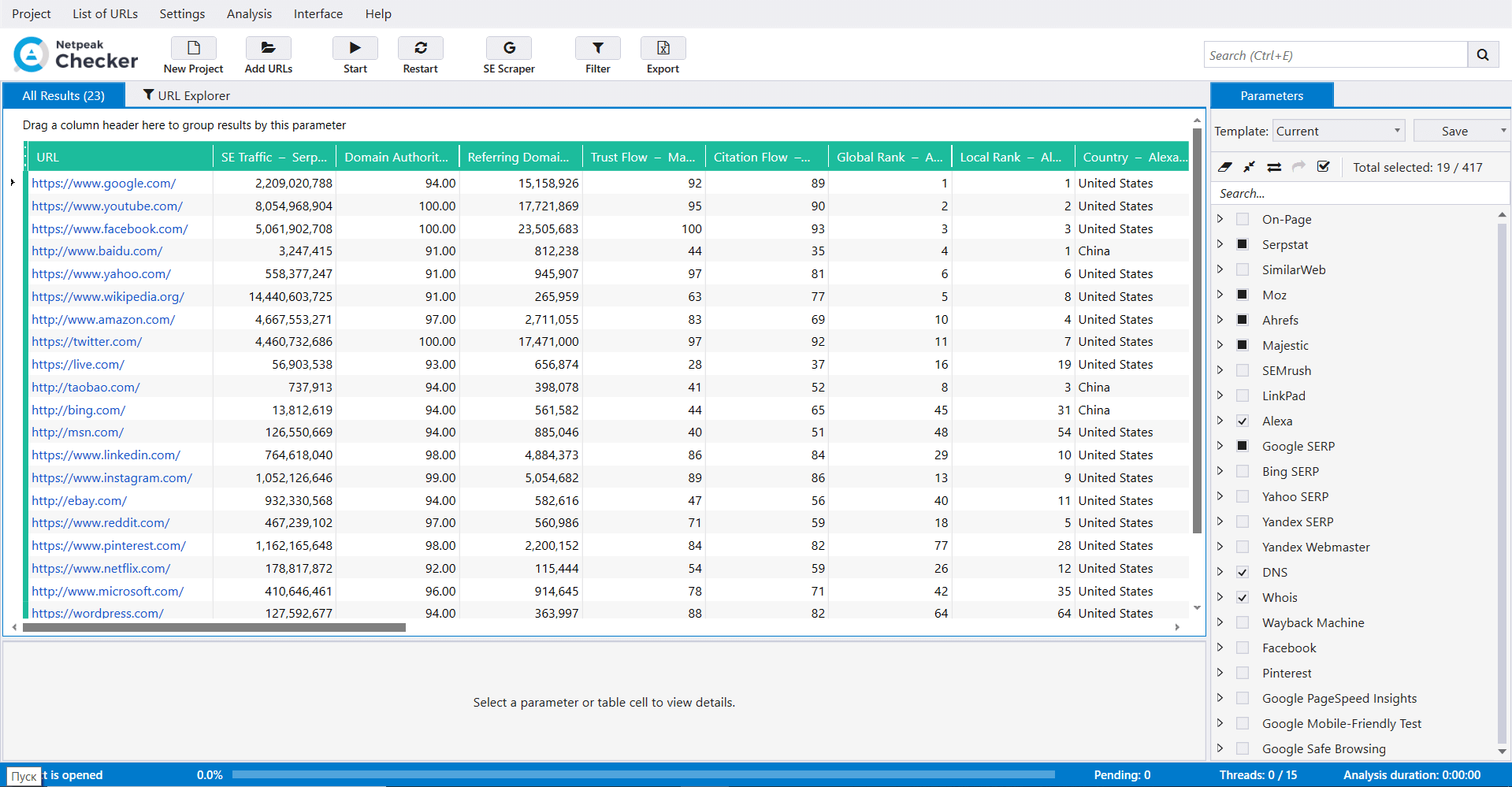The width and height of the screenshot is (1512, 787).
Task: Toggle the On-Page checkbox
Action: pyautogui.click(x=1243, y=219)
